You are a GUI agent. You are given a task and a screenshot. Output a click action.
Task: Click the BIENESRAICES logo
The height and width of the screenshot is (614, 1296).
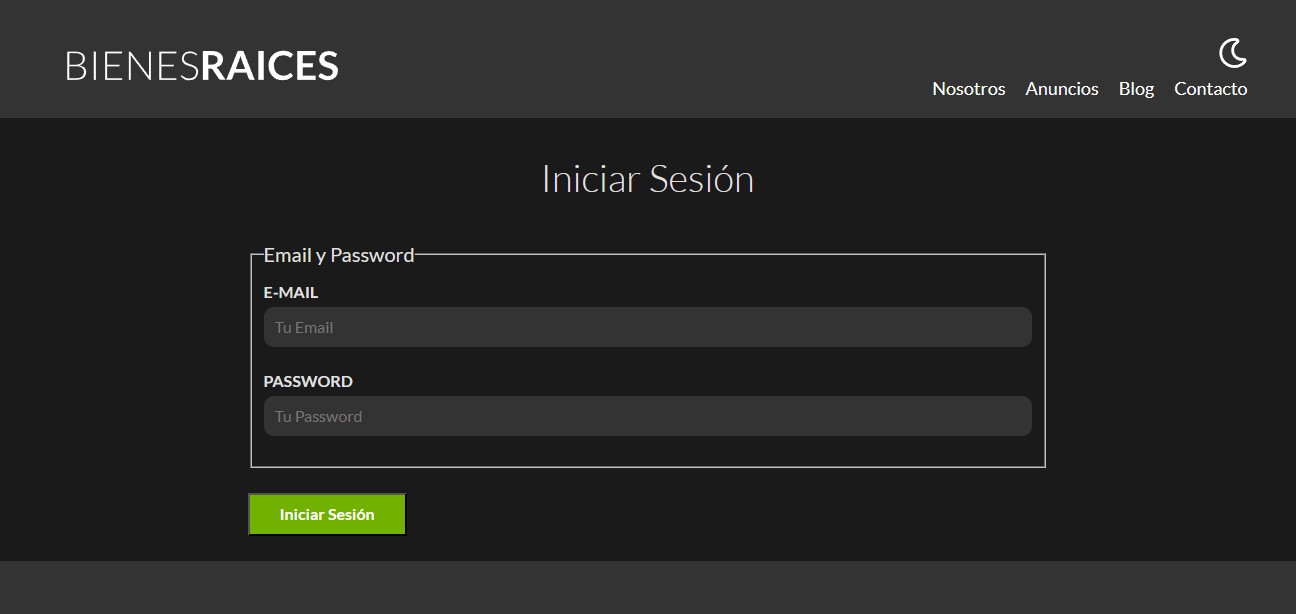202,66
